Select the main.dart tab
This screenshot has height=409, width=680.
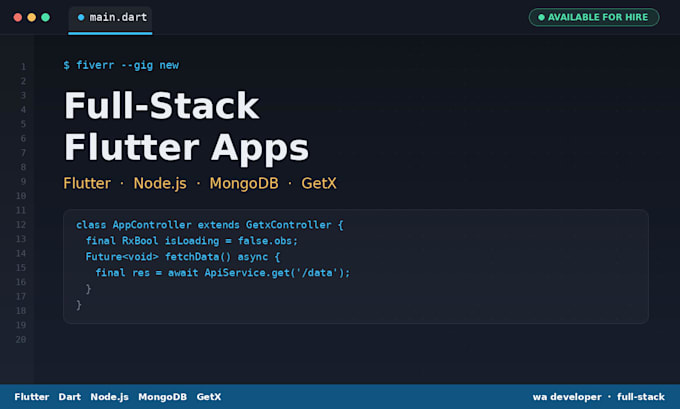point(110,19)
